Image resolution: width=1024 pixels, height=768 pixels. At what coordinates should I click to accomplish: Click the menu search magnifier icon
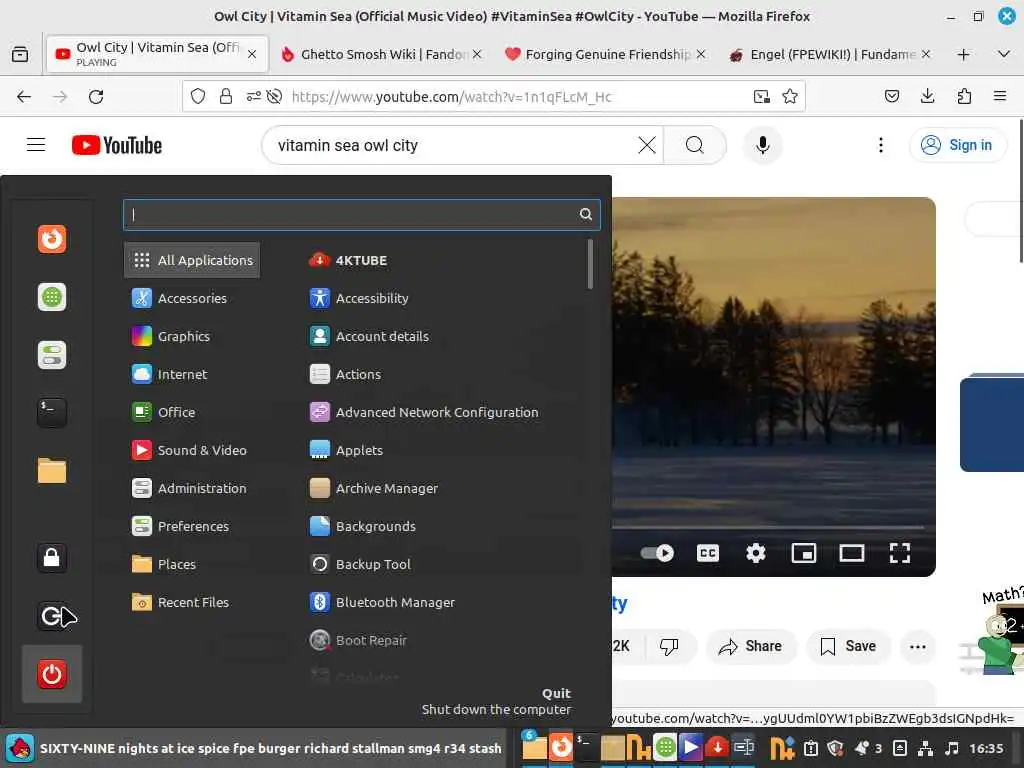[586, 214]
